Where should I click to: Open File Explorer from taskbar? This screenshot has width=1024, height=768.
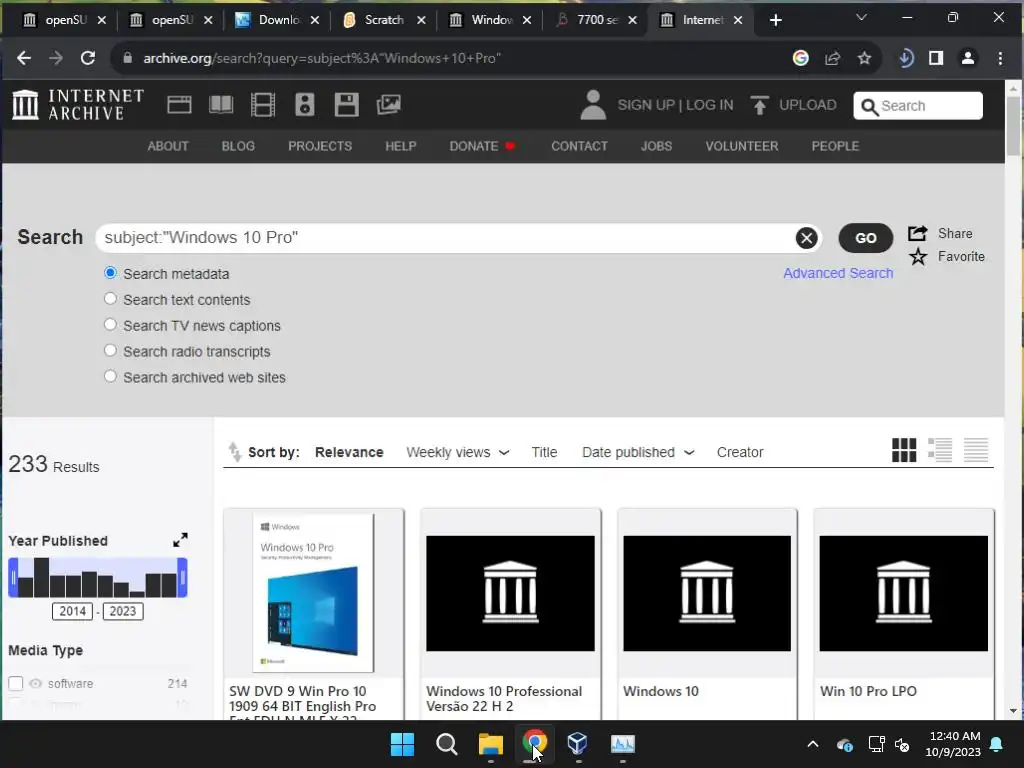point(490,744)
